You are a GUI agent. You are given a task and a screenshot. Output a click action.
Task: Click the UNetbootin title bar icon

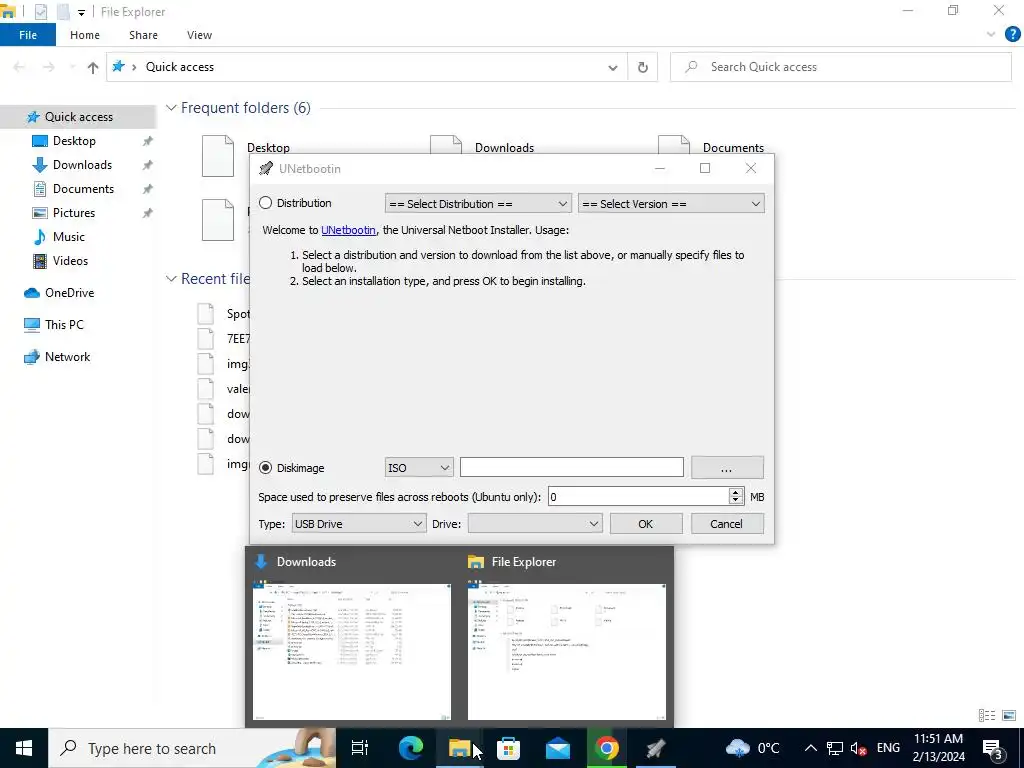[266, 168]
